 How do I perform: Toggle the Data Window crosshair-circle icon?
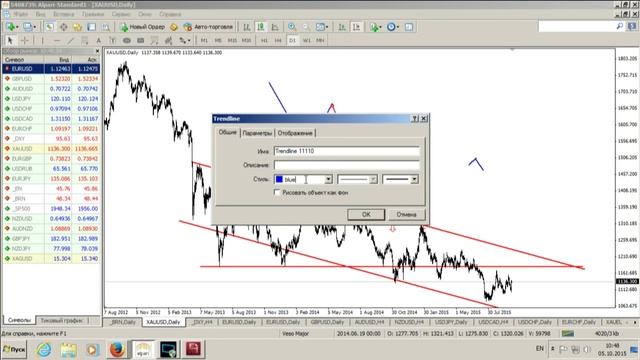click(64, 27)
